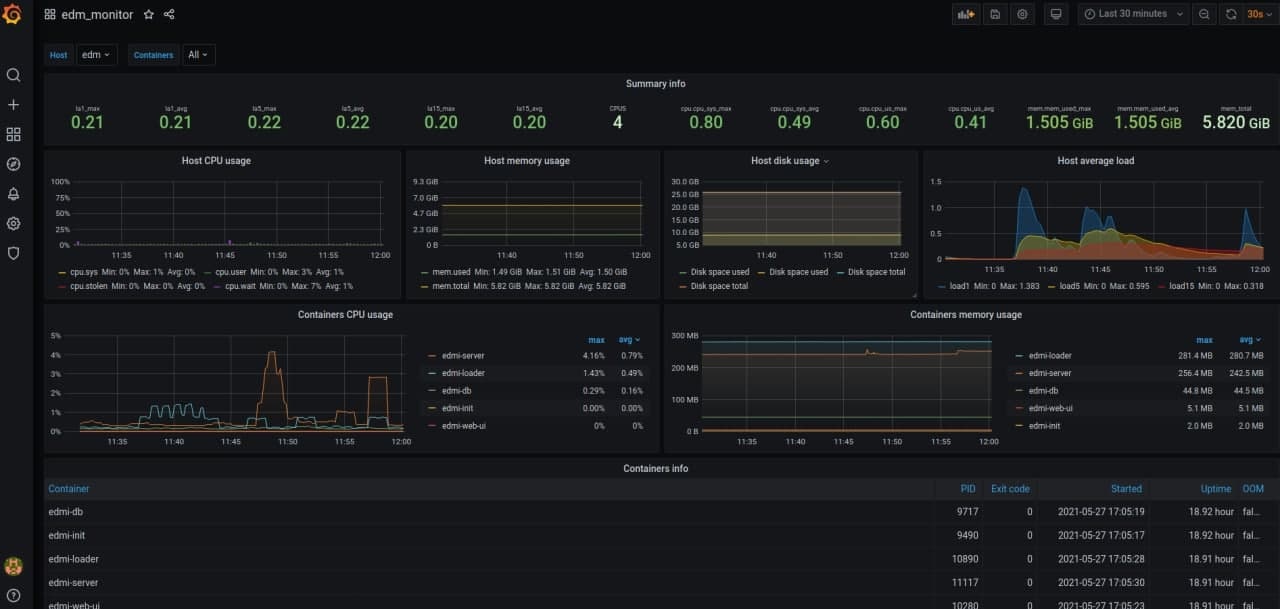Image resolution: width=1280 pixels, height=609 pixels.
Task: Click the Add panel icon
Action: click(x=966, y=14)
